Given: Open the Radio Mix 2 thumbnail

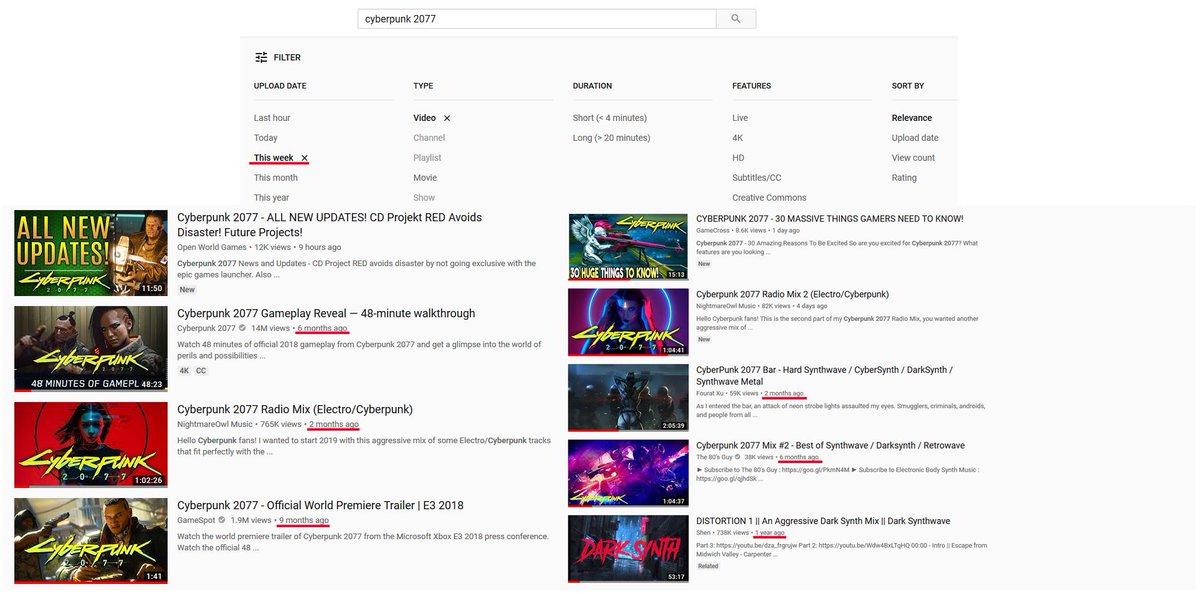Looking at the screenshot, I should [x=628, y=322].
